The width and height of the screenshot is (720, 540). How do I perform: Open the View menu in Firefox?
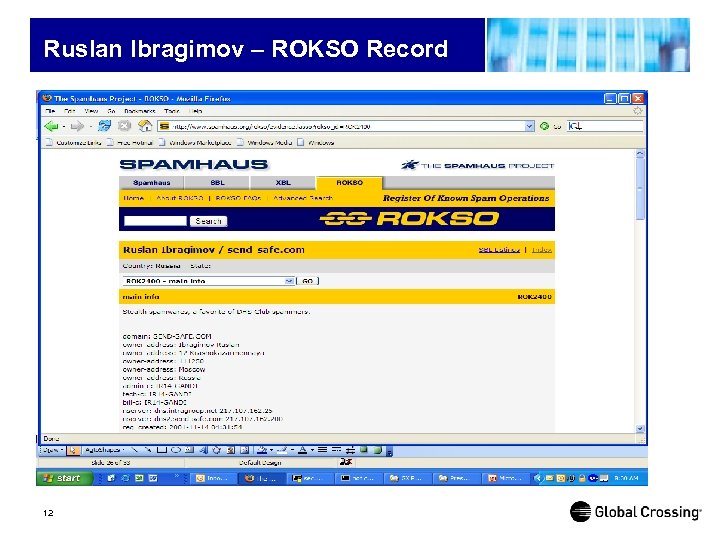(x=91, y=111)
